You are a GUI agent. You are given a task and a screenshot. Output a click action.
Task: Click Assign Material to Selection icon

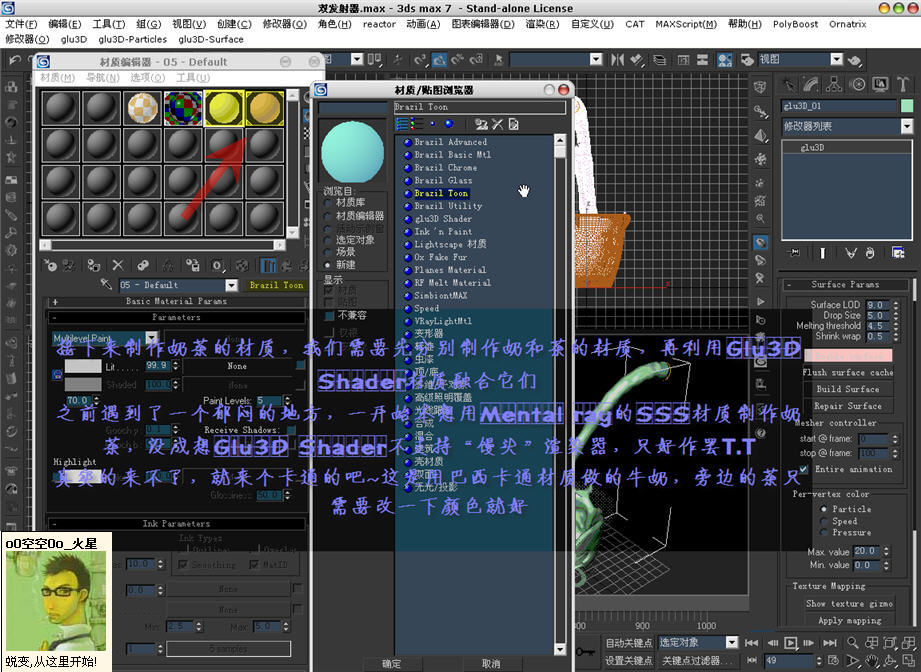[93, 266]
